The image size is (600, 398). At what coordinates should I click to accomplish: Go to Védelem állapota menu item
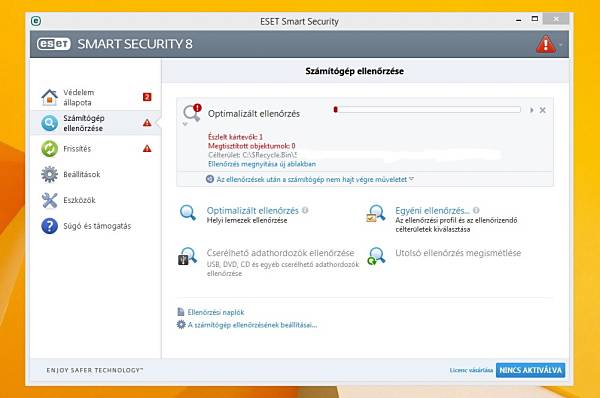[x=96, y=97]
